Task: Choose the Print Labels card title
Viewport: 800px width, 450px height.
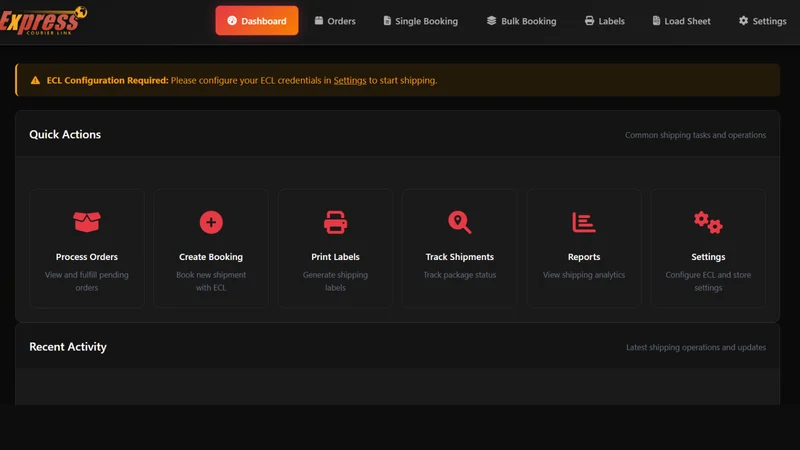Action: tap(335, 257)
